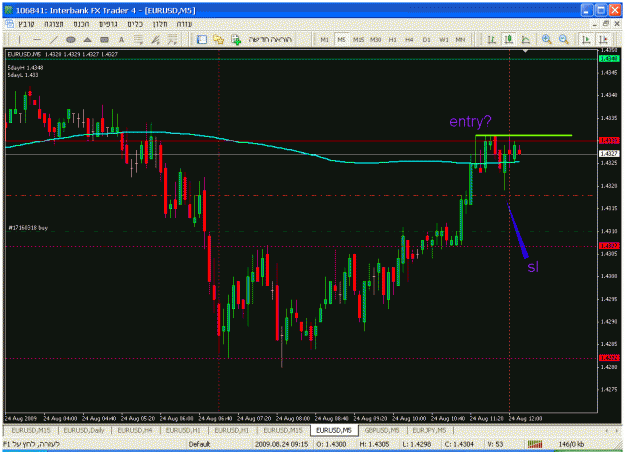The height and width of the screenshot is (452, 625).
Task: Open the profiles folder icon
Action: [x=218, y=39]
